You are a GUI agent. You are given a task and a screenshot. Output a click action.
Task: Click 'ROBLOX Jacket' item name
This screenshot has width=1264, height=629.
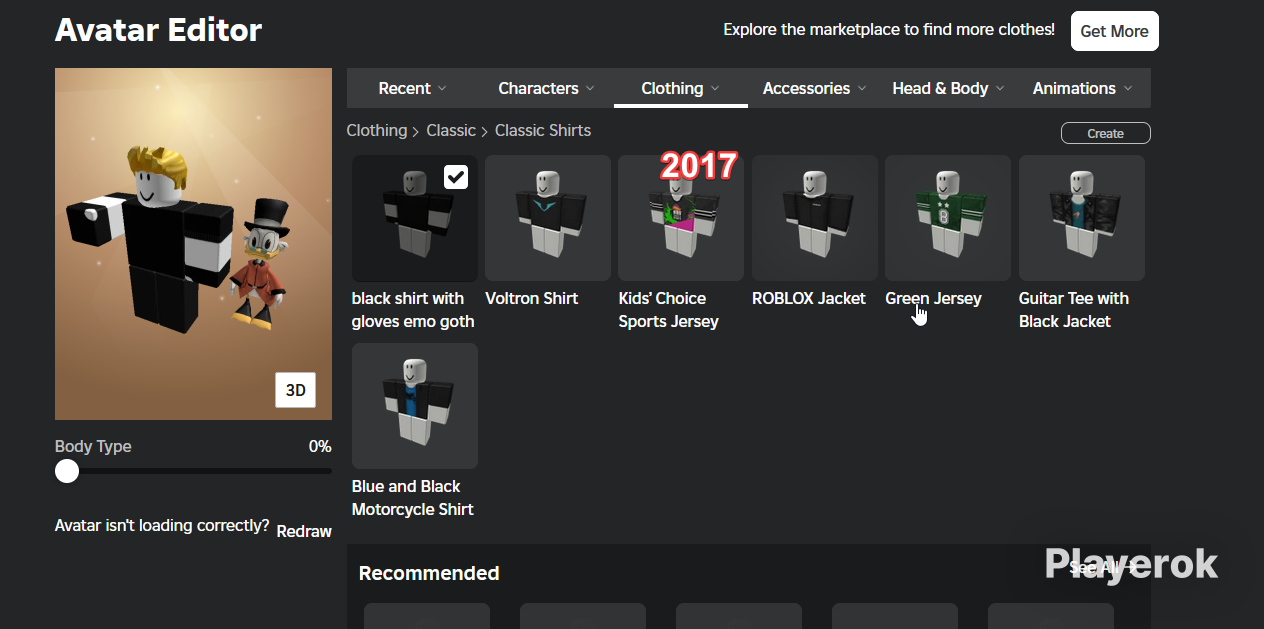809,298
